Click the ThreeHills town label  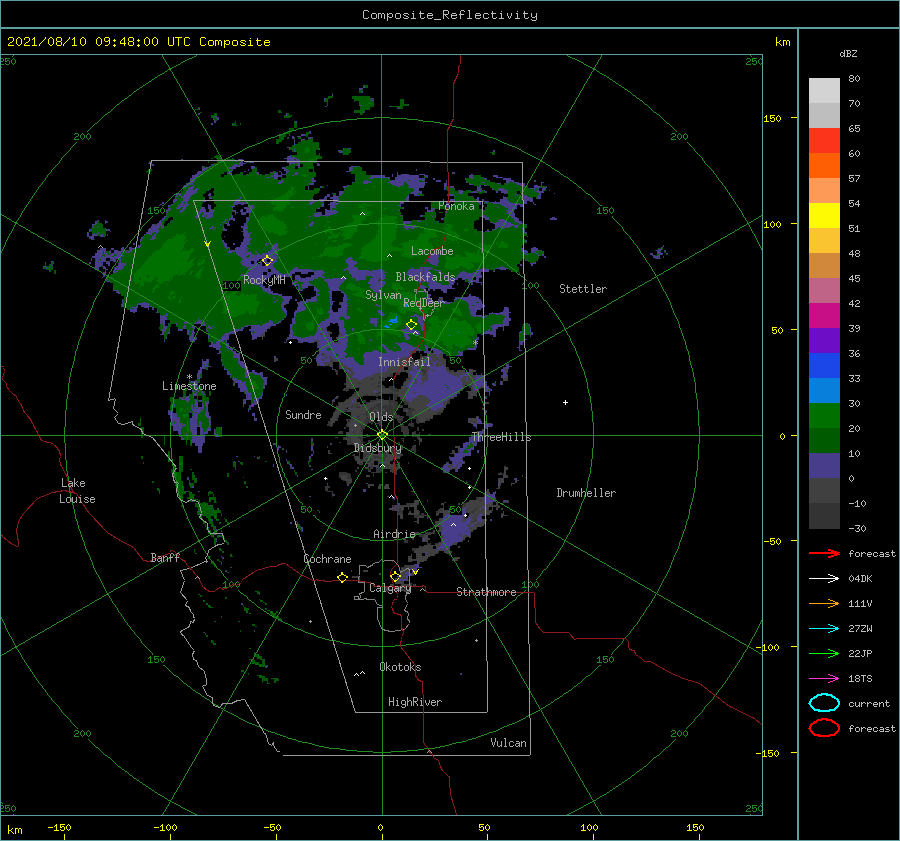[501, 437]
